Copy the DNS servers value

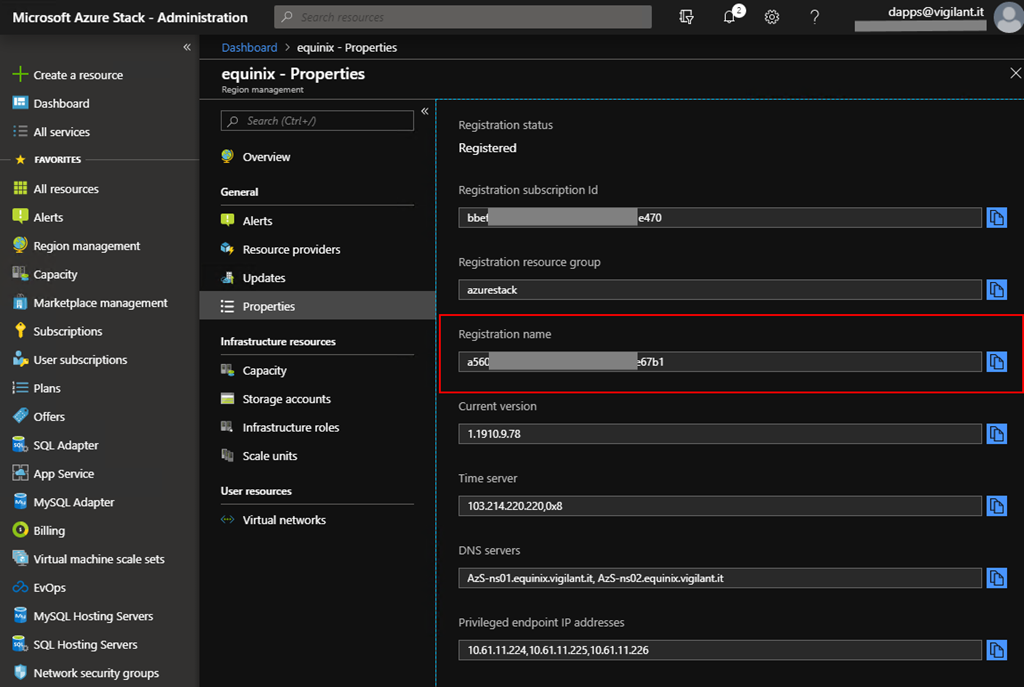pyautogui.click(x=996, y=578)
